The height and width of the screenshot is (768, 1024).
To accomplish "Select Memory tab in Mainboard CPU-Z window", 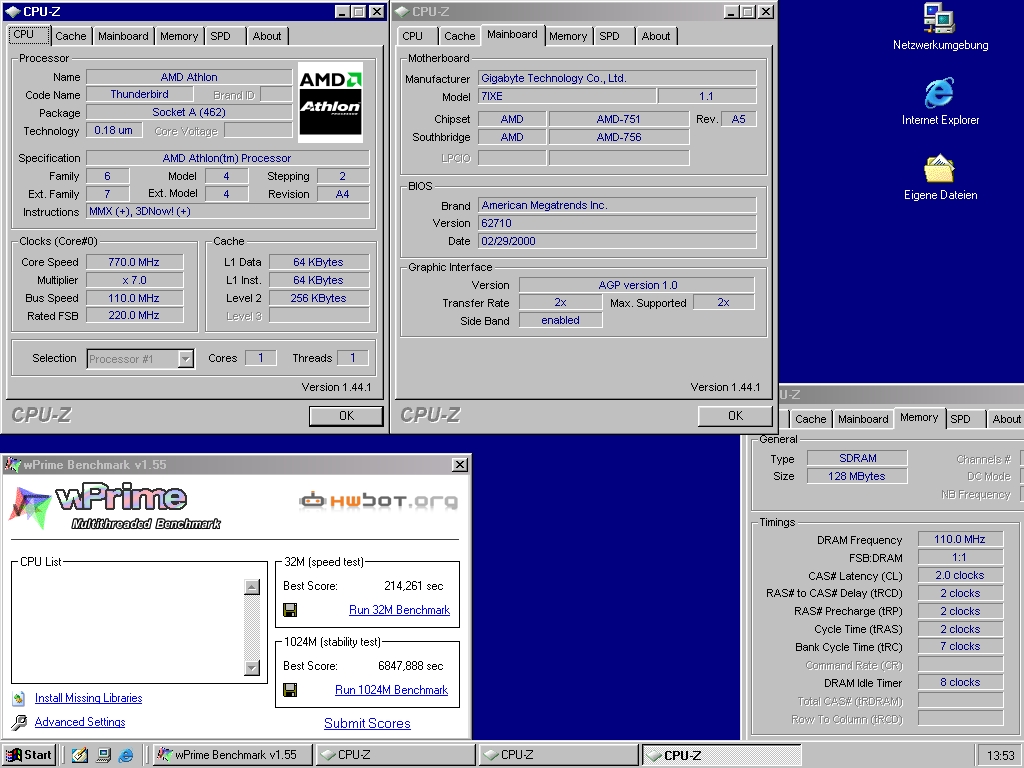I will [568, 36].
